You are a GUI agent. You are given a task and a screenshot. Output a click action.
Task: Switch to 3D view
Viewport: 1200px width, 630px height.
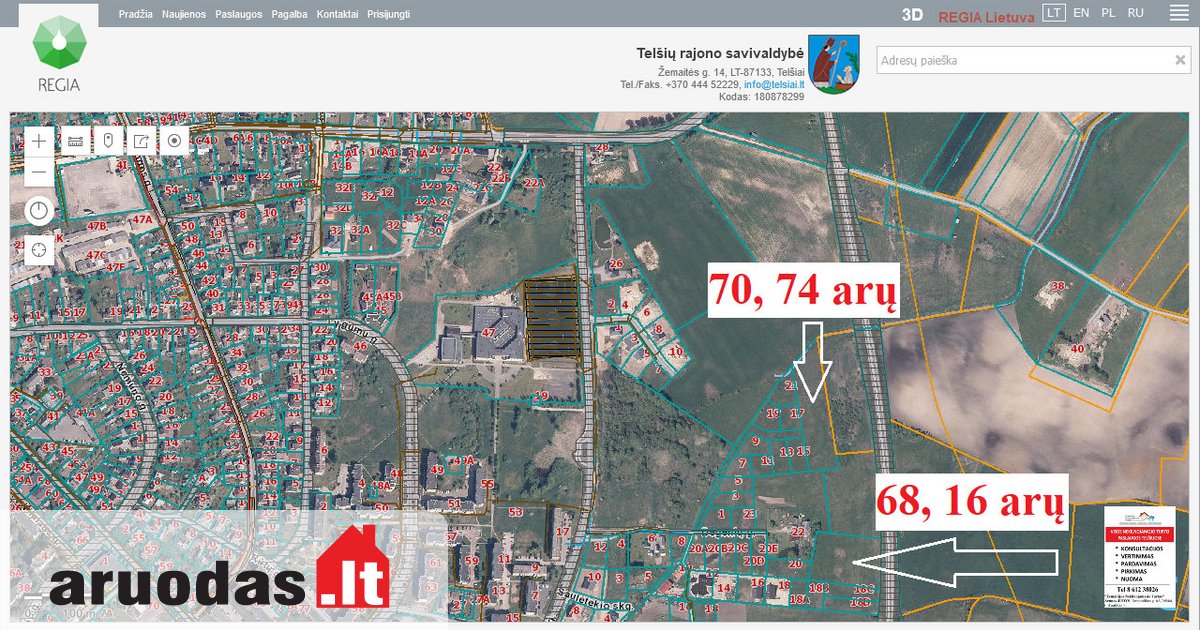911,14
